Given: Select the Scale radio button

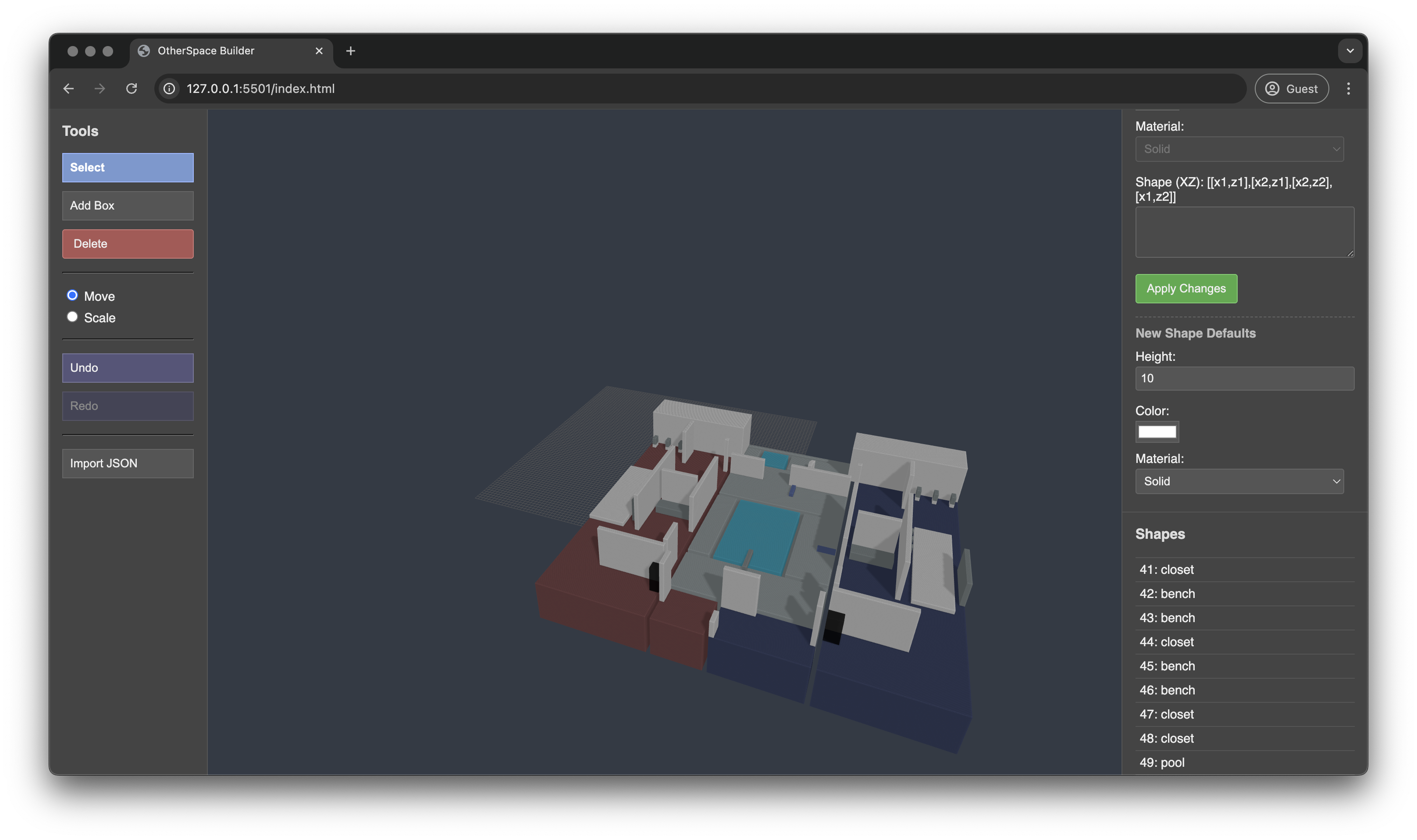Looking at the screenshot, I should pyautogui.click(x=72, y=317).
